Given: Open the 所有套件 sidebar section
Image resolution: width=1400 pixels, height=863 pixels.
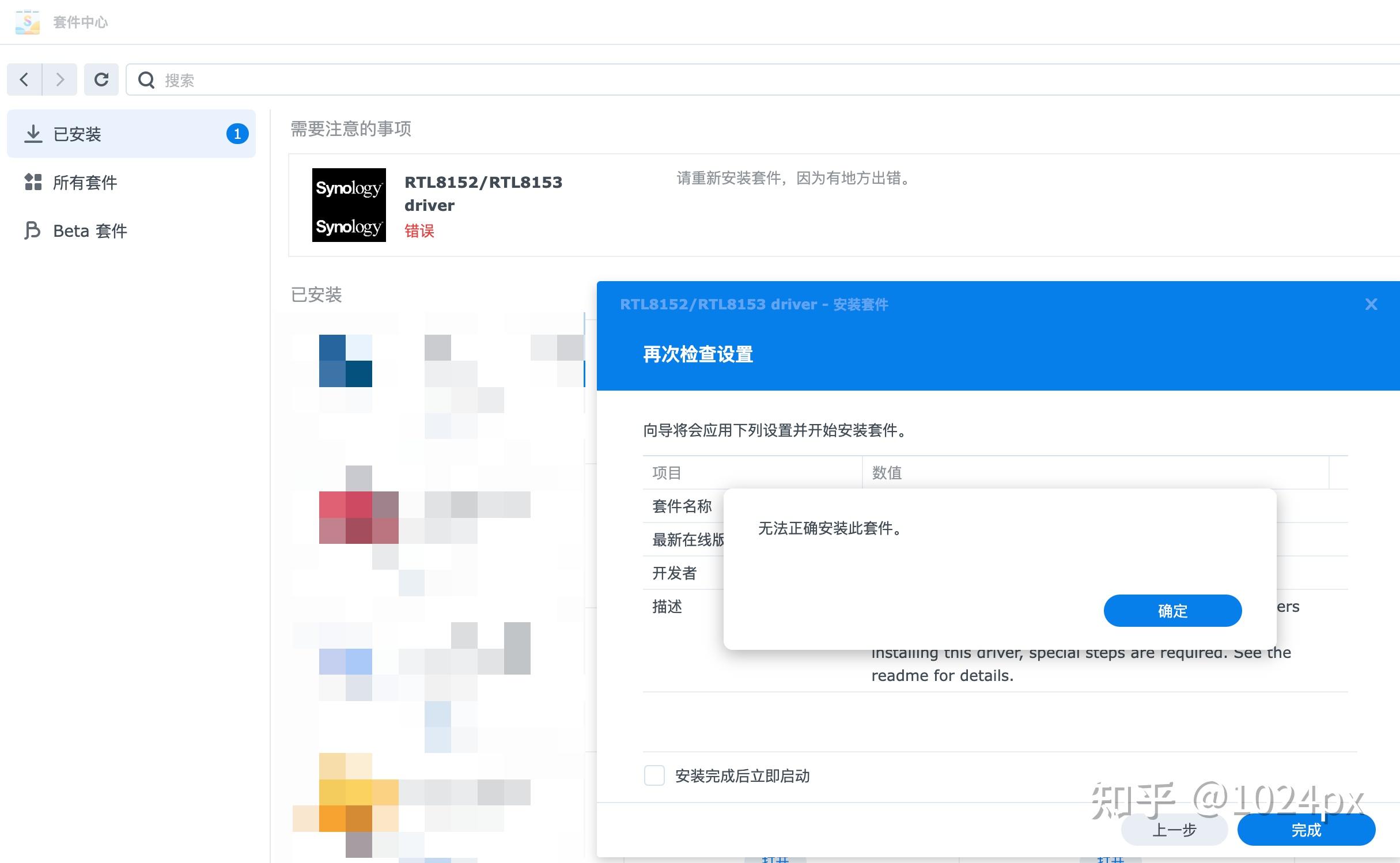Looking at the screenshot, I should click(85, 183).
